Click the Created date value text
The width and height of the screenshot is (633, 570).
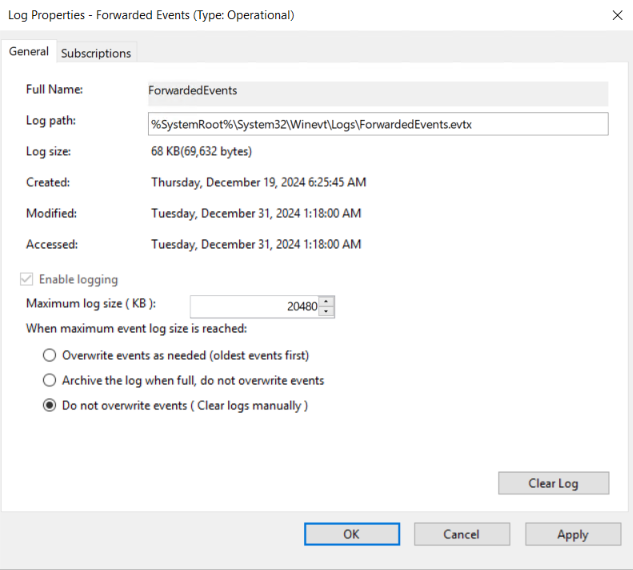[x=258, y=183]
